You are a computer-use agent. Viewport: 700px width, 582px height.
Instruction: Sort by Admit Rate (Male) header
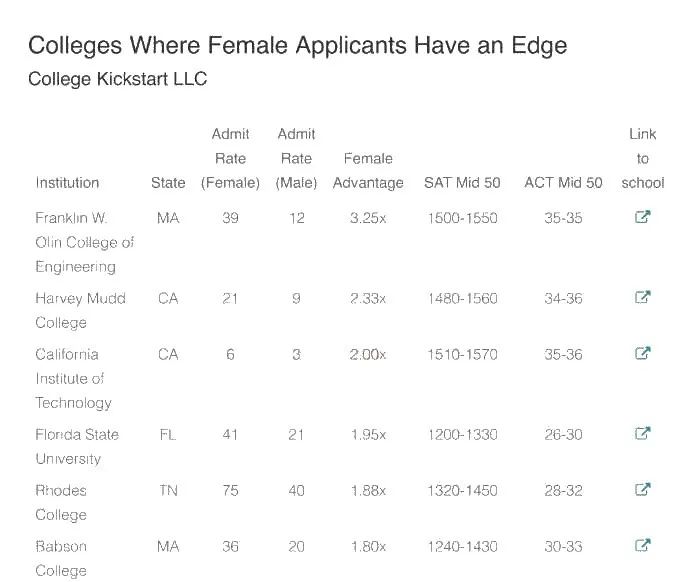(296, 158)
